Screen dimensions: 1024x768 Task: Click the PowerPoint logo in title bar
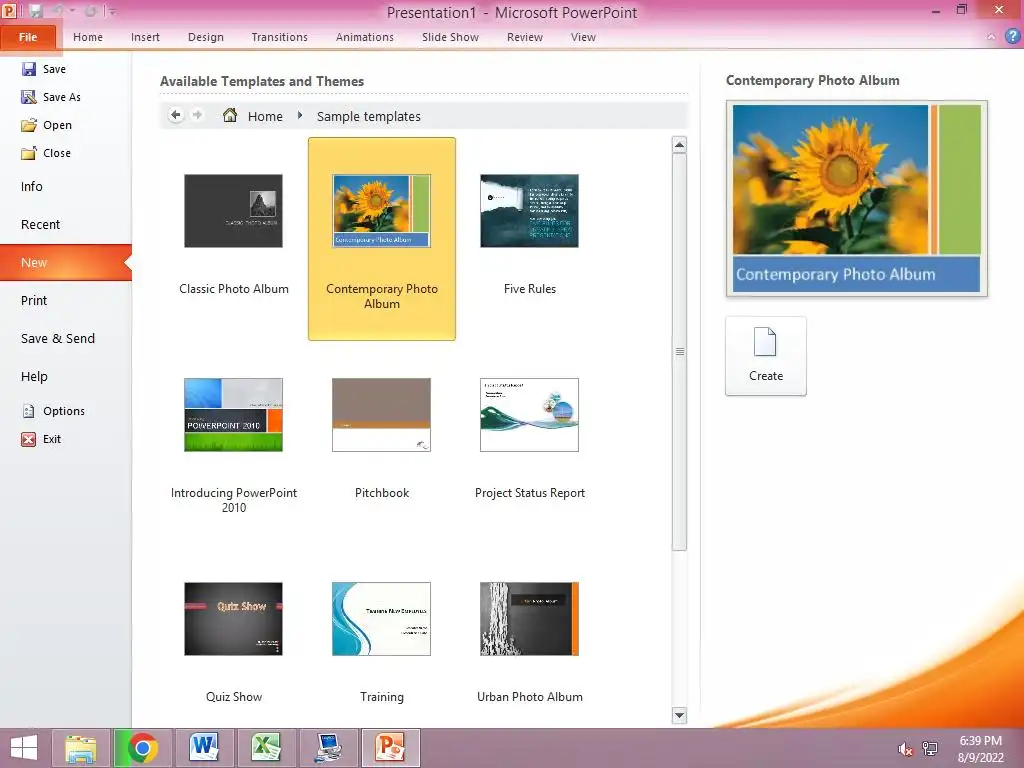point(9,11)
